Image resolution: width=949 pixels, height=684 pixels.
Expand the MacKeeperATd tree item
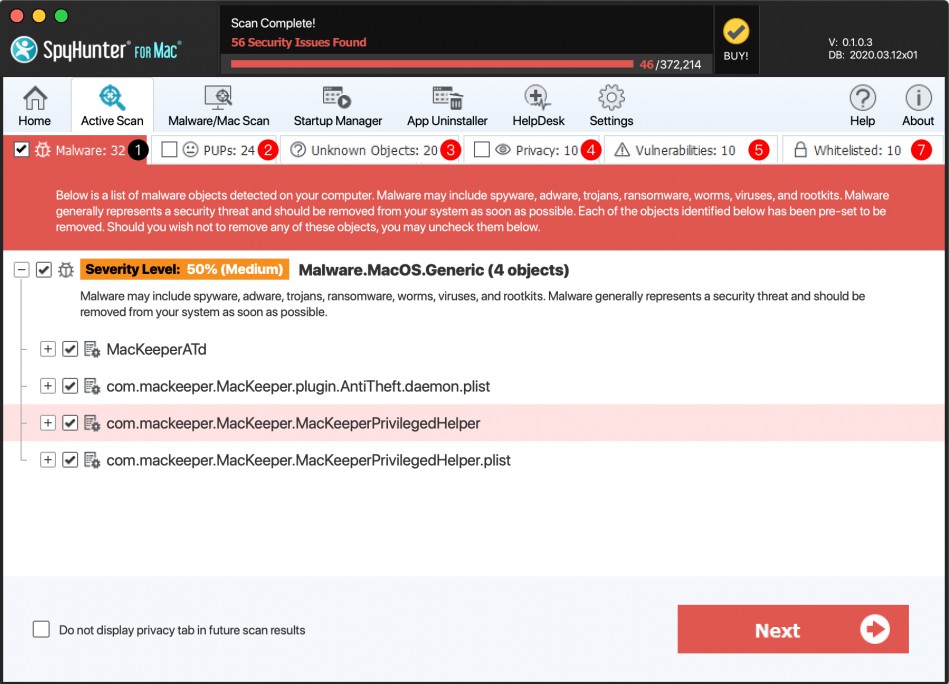pos(47,349)
